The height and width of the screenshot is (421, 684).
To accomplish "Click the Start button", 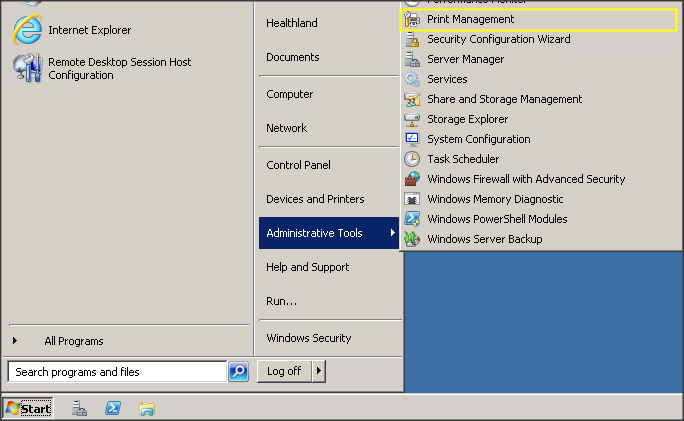I will pyautogui.click(x=28, y=408).
